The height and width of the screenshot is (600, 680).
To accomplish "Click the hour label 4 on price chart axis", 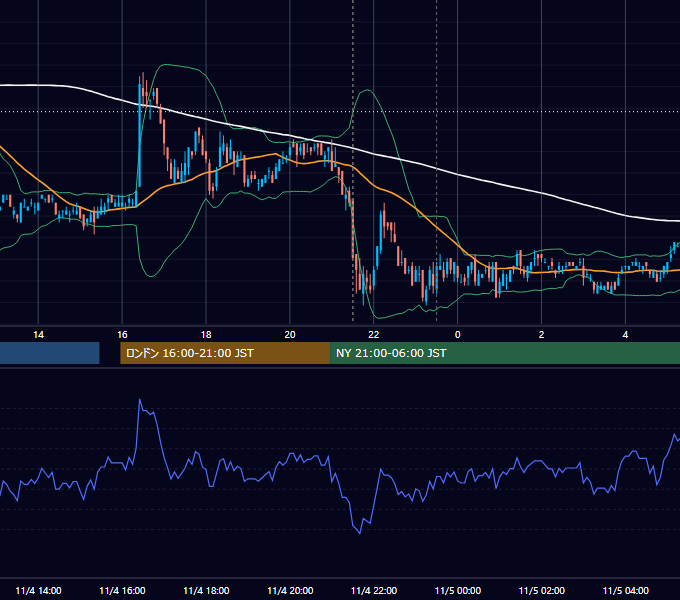I will click(625, 335).
